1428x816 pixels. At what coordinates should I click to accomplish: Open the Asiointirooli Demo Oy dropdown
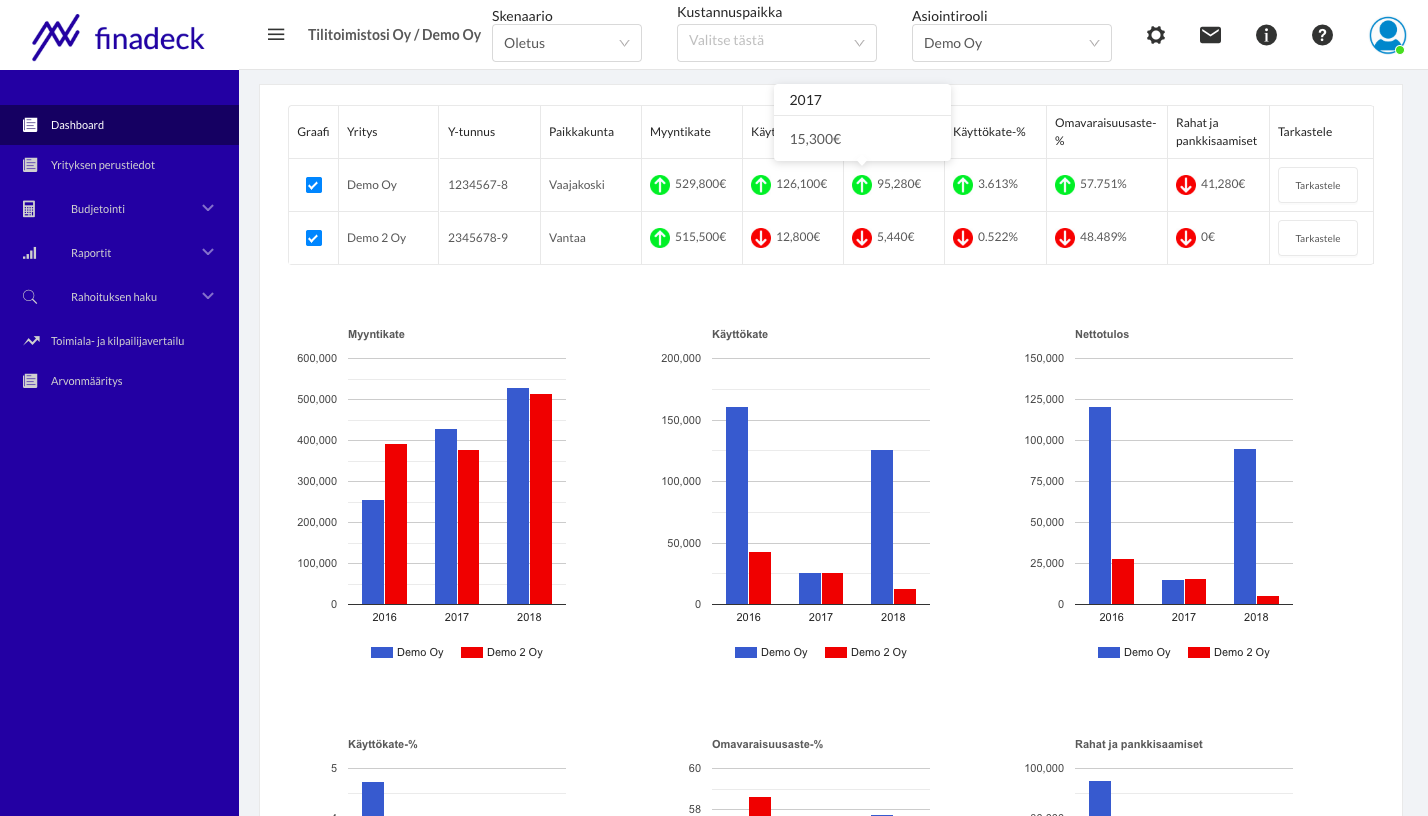[x=1012, y=43]
